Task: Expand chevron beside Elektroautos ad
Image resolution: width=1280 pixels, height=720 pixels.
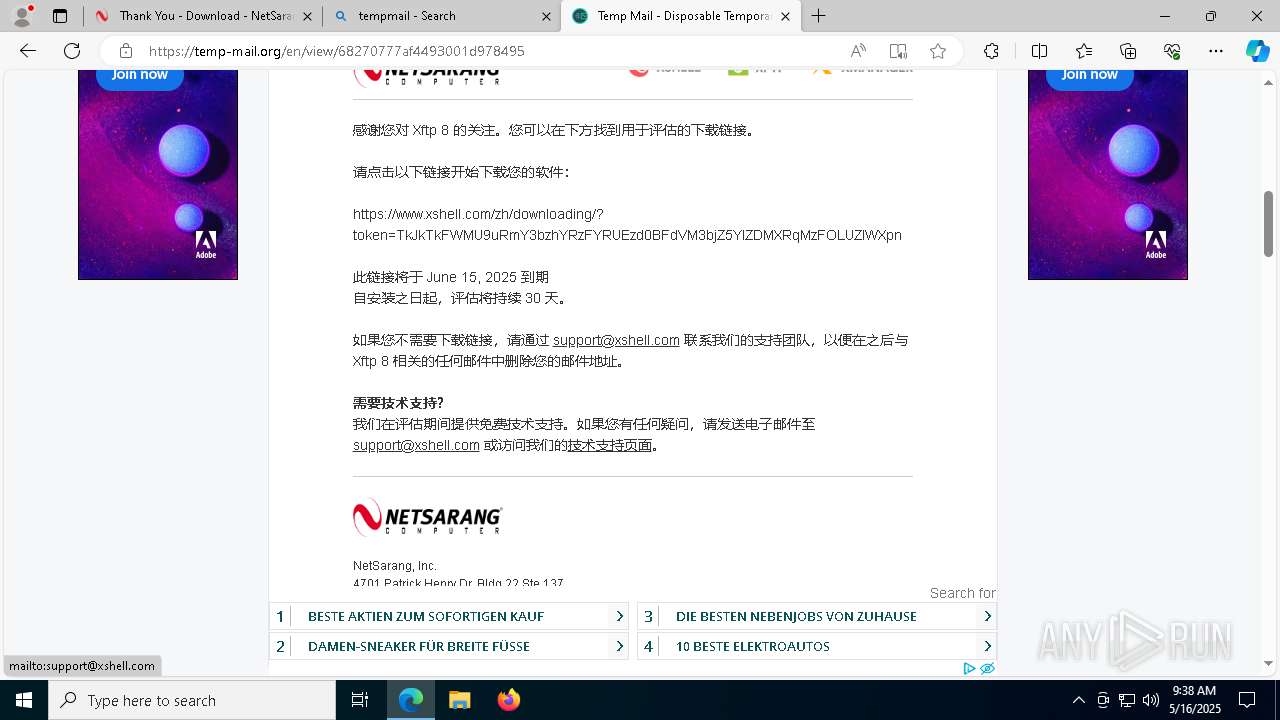Action: coord(987,646)
